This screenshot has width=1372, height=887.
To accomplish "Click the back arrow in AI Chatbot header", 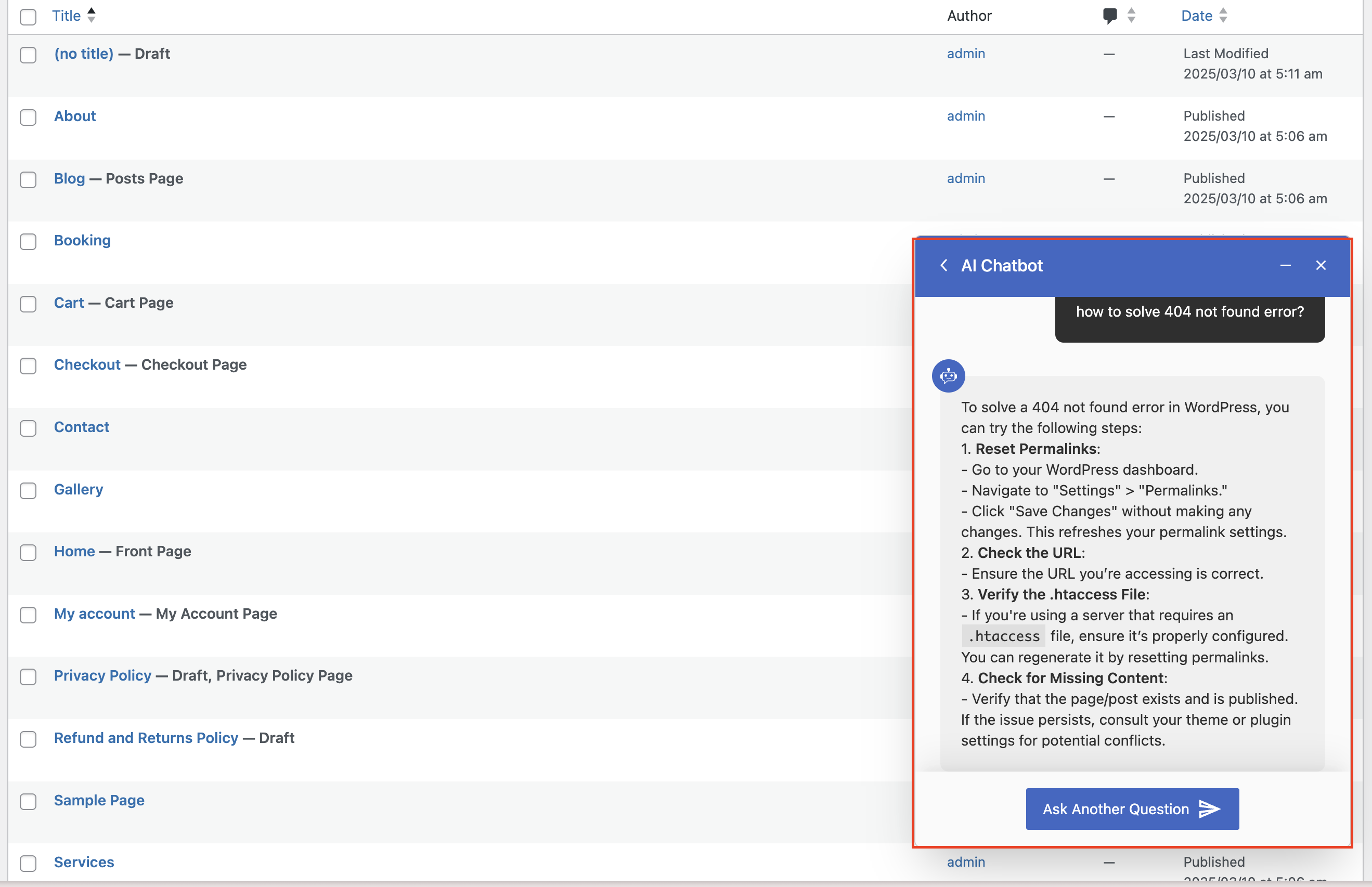I will coord(943,266).
